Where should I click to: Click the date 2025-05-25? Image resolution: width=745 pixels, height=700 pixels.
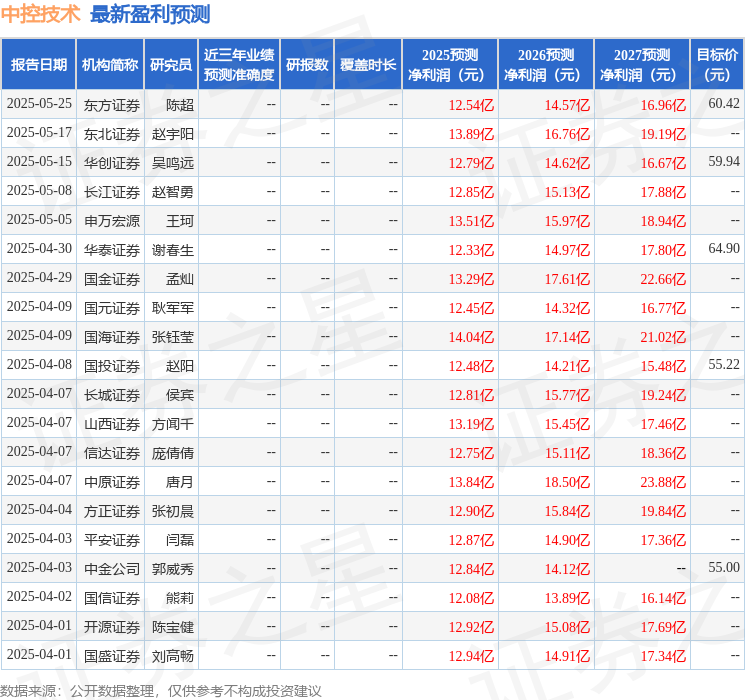tap(39, 103)
